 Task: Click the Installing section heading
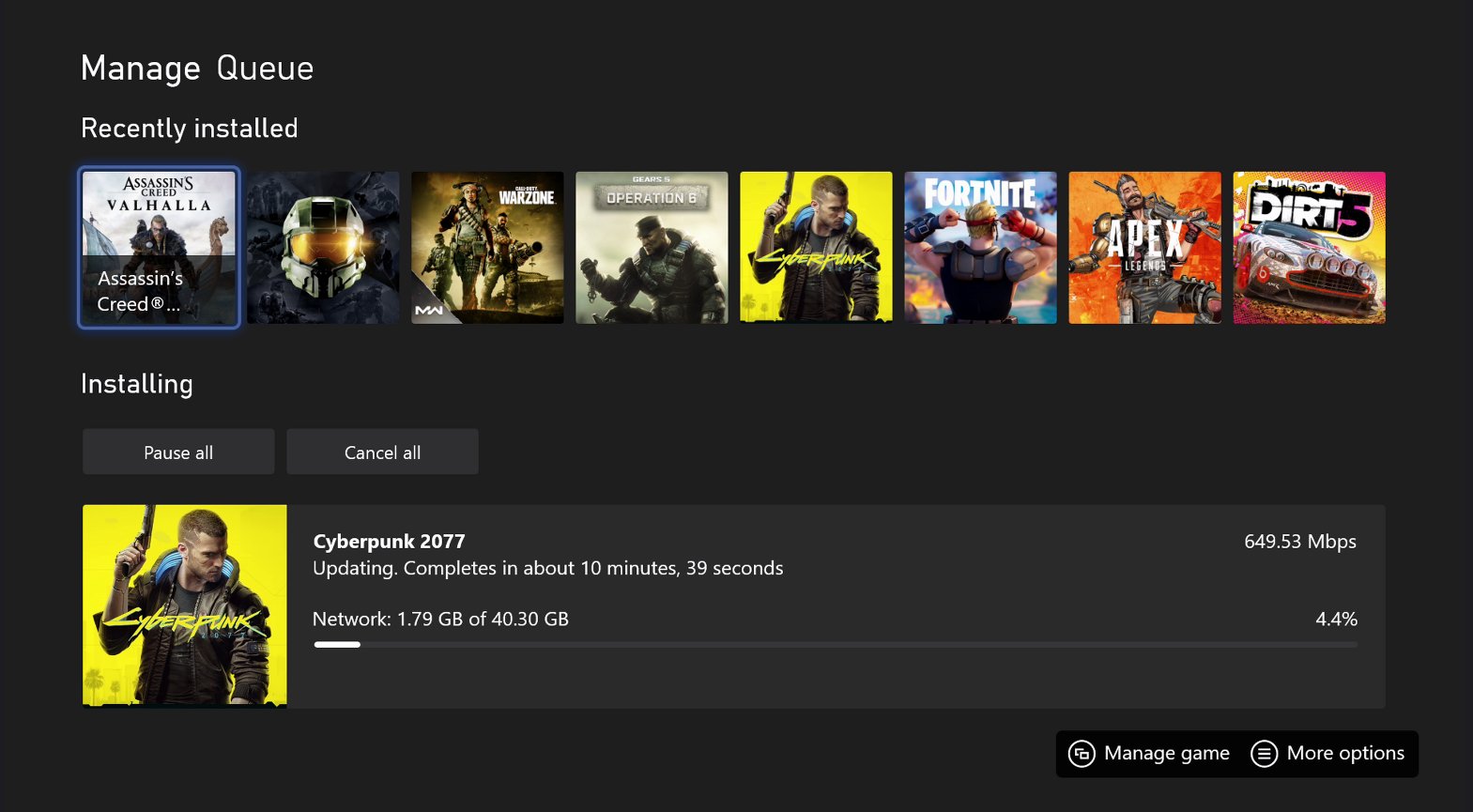137,384
